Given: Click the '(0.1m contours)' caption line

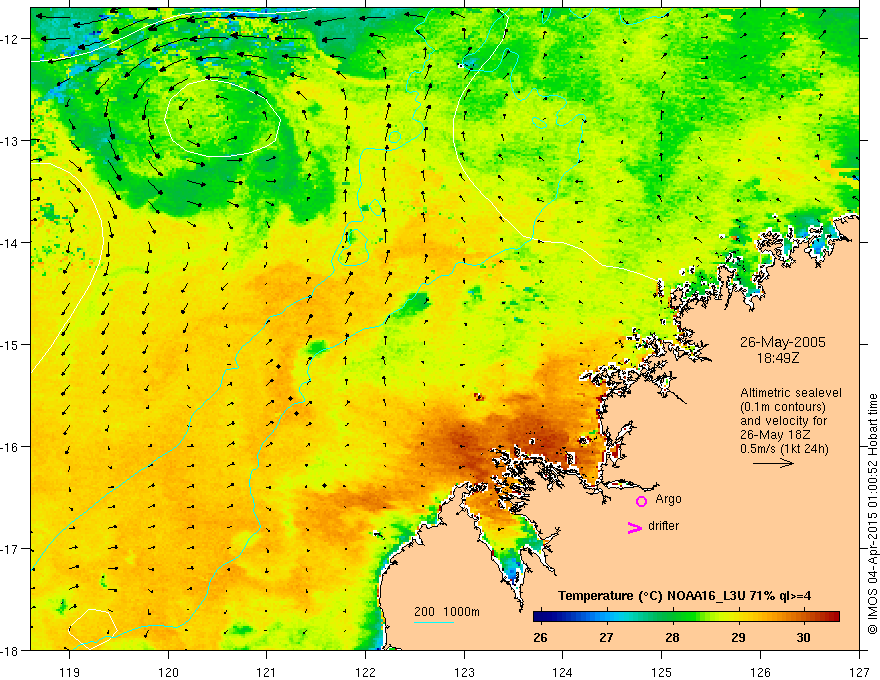Looking at the screenshot, I should 782,407.
